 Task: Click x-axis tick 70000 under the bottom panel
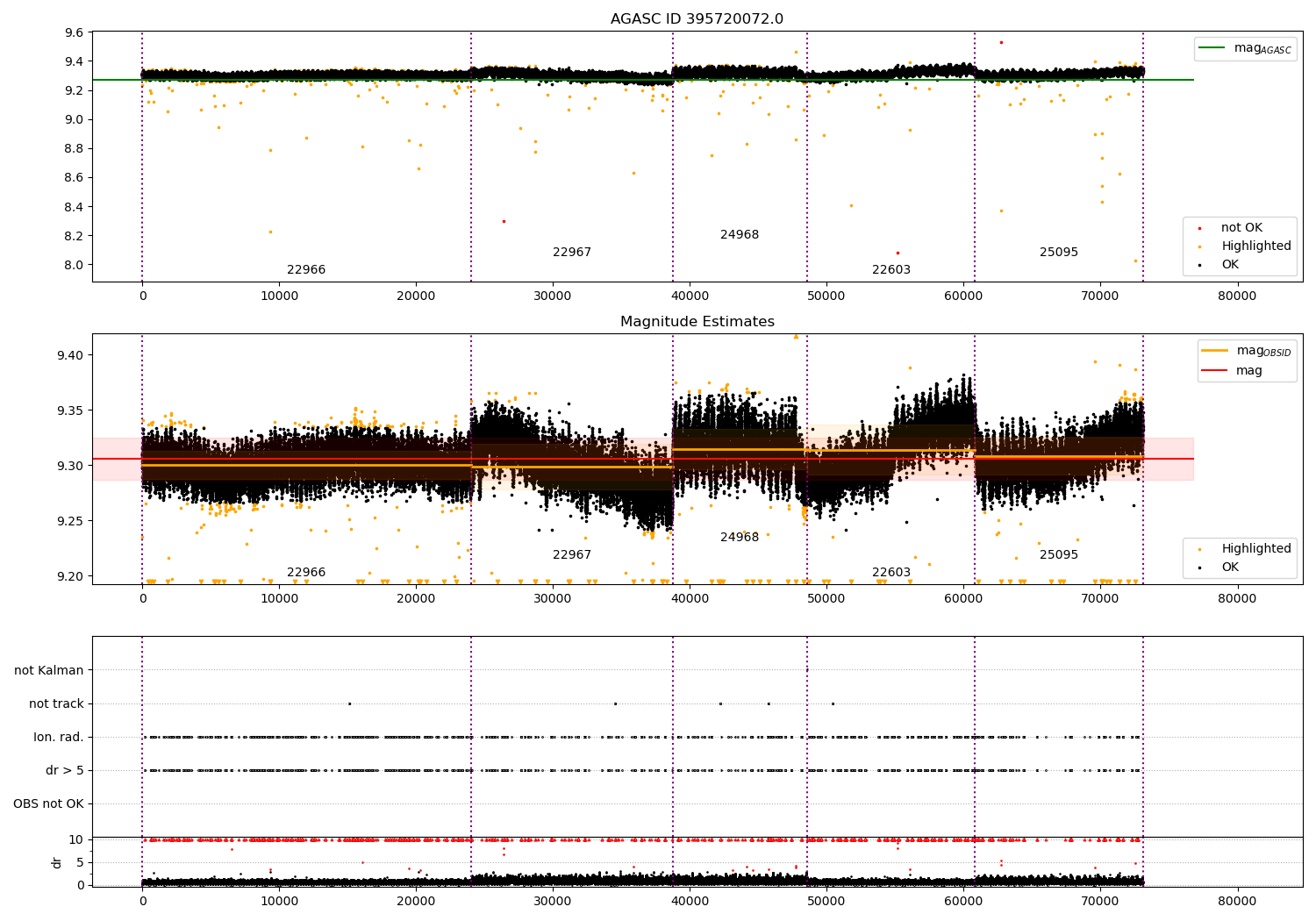tap(1100, 901)
